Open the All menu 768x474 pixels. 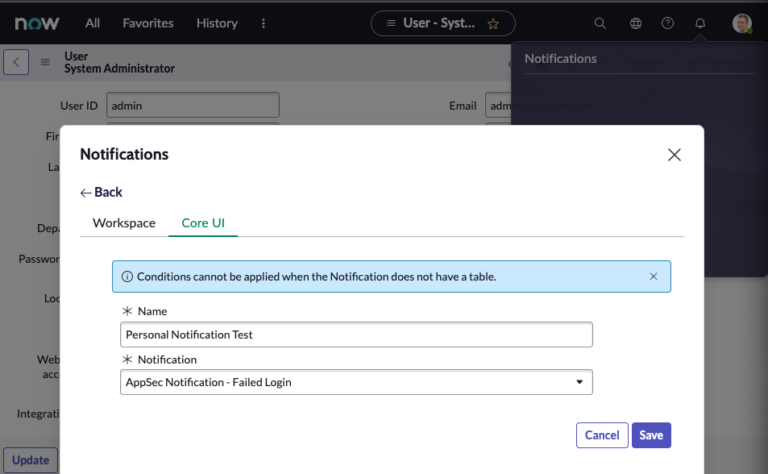pos(93,23)
